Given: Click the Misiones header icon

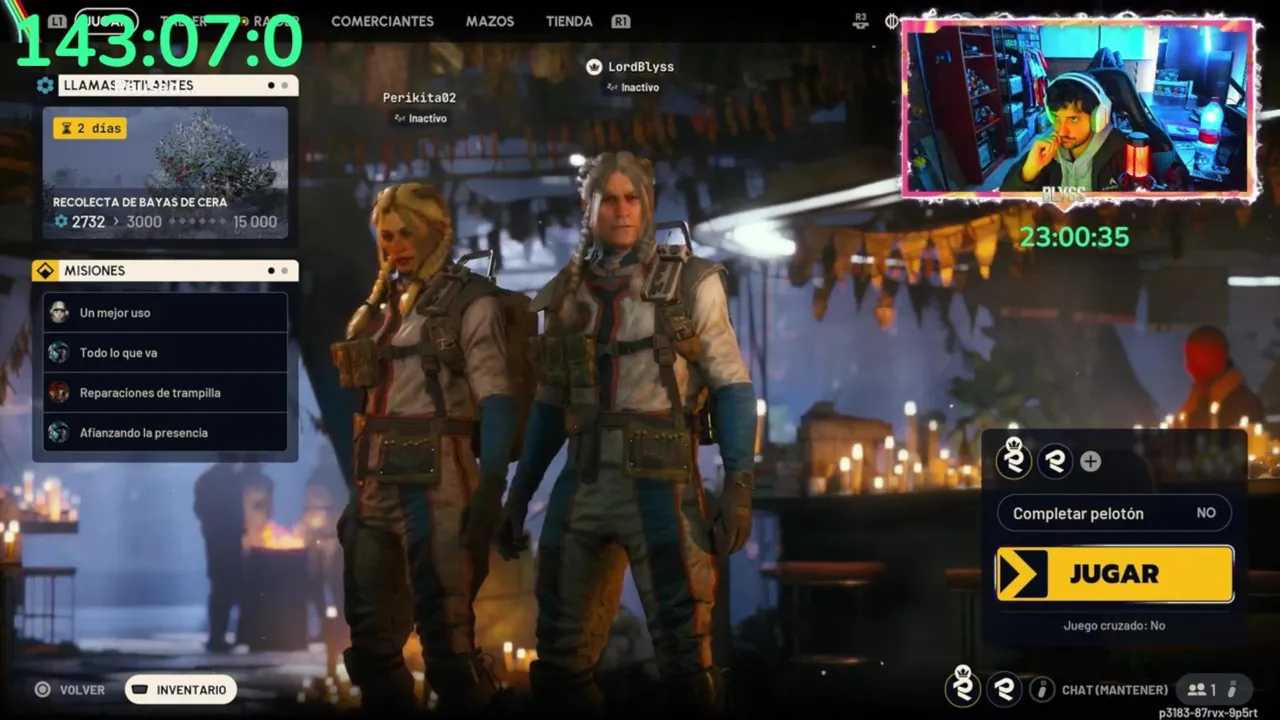Looking at the screenshot, I should point(45,271).
